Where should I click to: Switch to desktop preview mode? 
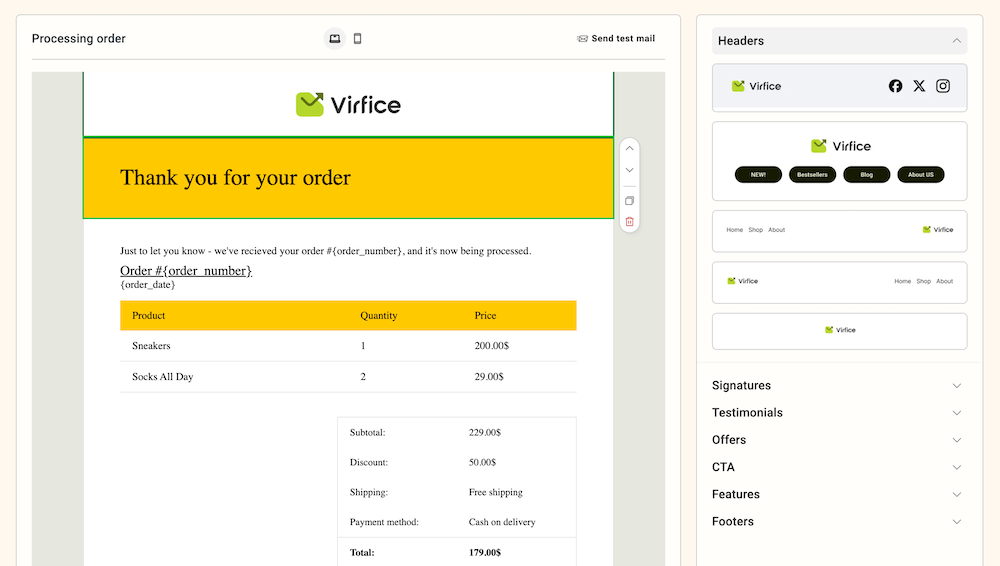tap(334, 38)
